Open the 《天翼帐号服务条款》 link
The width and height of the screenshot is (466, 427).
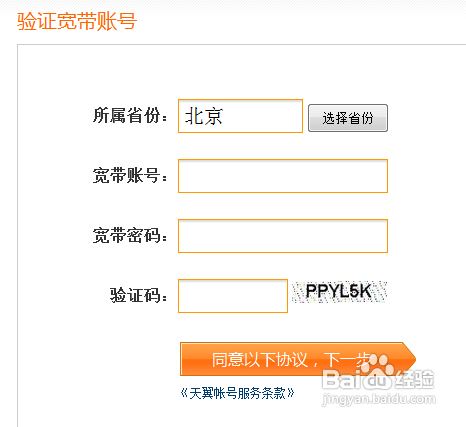pos(237,393)
